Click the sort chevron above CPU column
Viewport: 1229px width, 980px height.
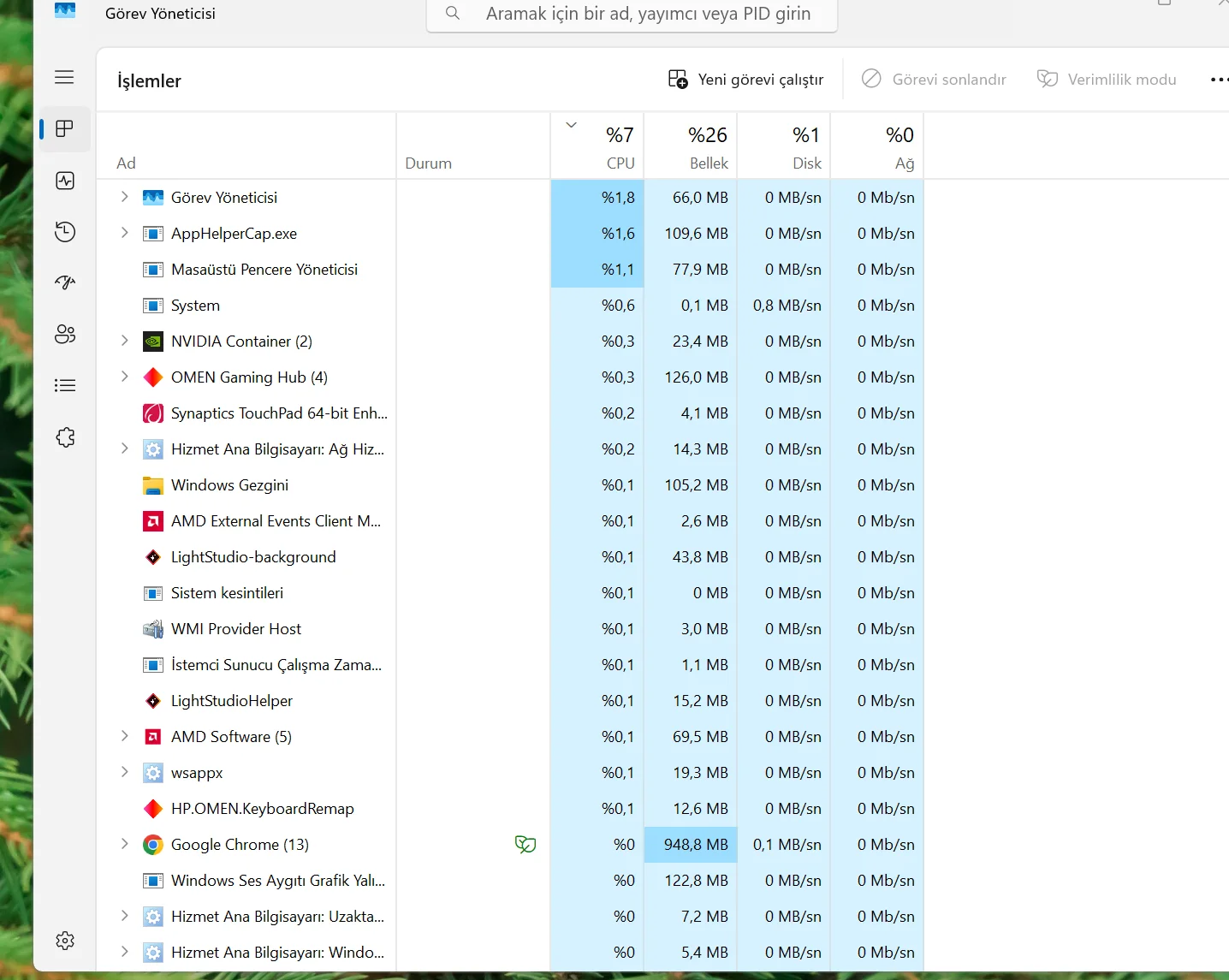(x=572, y=125)
